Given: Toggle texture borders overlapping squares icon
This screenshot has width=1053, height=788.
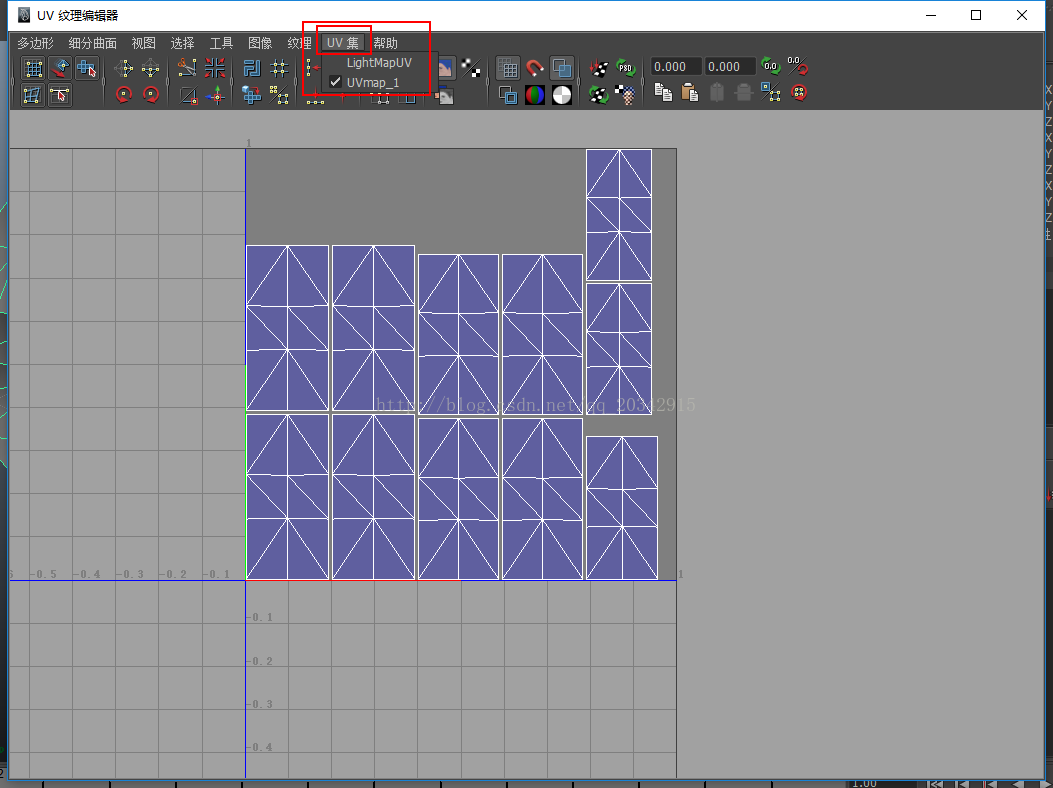Looking at the screenshot, I should point(508,95).
